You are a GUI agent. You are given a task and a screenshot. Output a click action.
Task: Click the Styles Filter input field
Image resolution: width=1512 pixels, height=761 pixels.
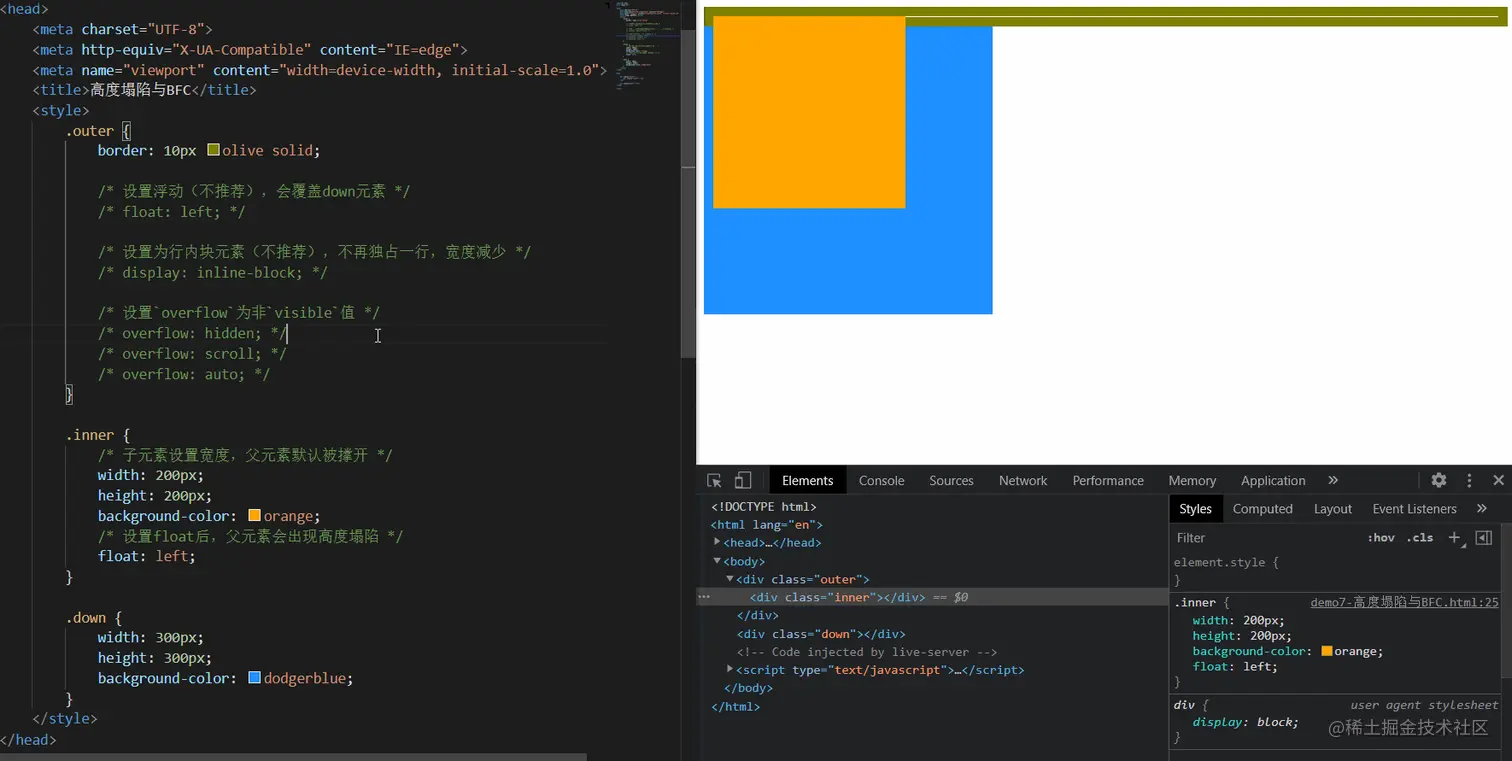click(1265, 538)
